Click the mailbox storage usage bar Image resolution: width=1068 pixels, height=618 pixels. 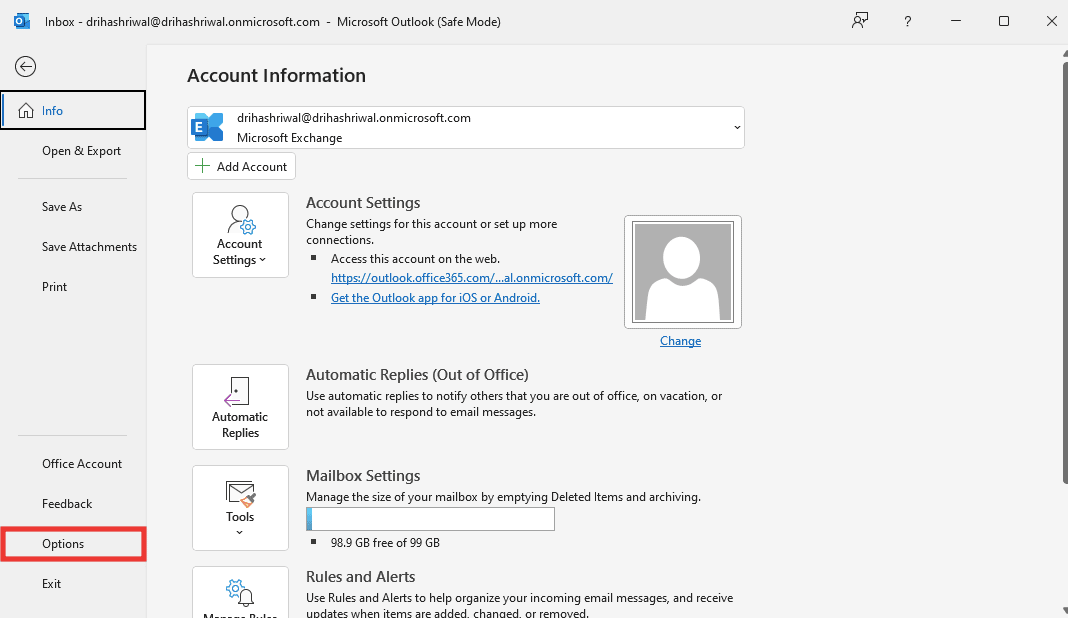coord(430,519)
